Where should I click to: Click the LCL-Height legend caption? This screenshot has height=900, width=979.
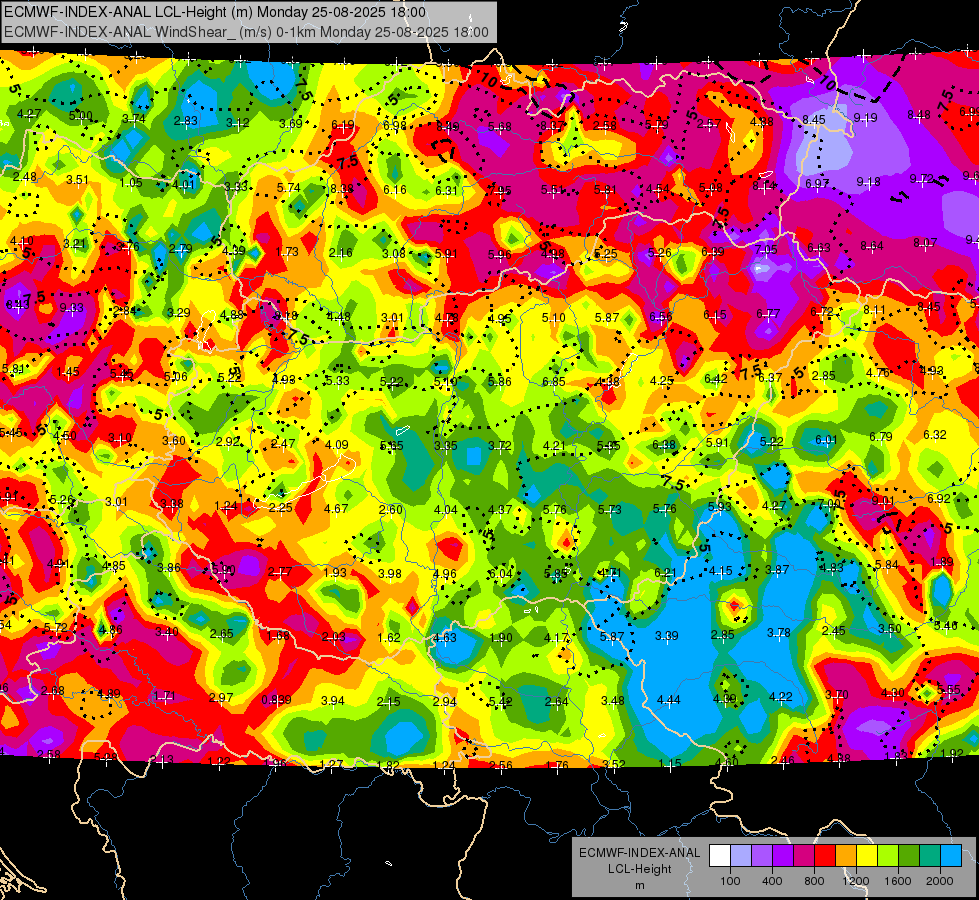coord(640,869)
